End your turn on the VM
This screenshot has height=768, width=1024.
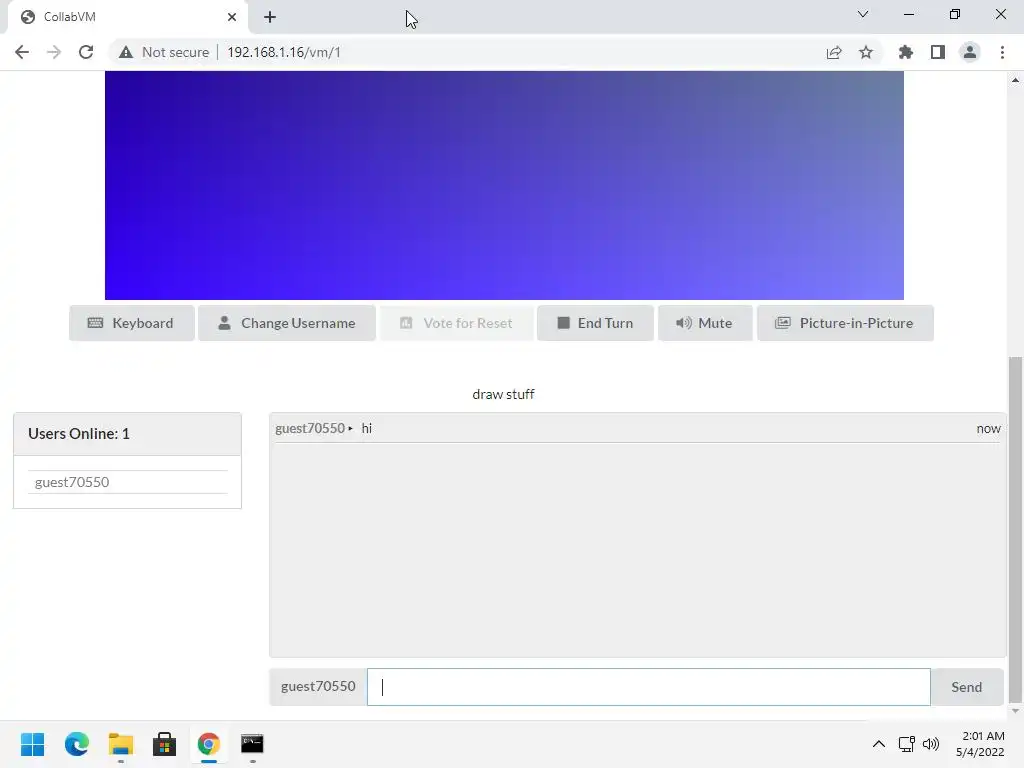pyautogui.click(x=594, y=323)
